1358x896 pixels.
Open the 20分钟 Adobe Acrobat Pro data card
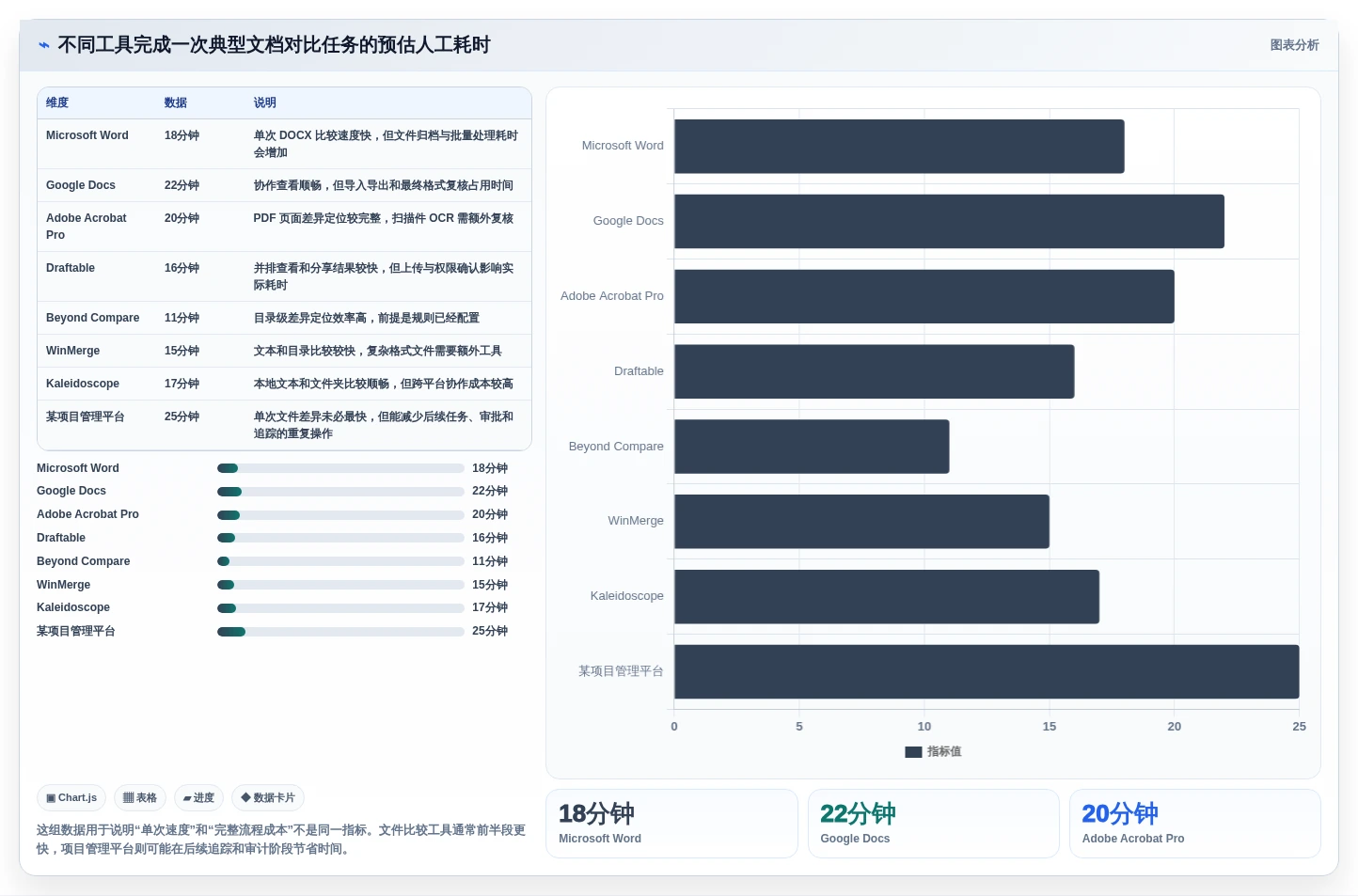[1195, 824]
